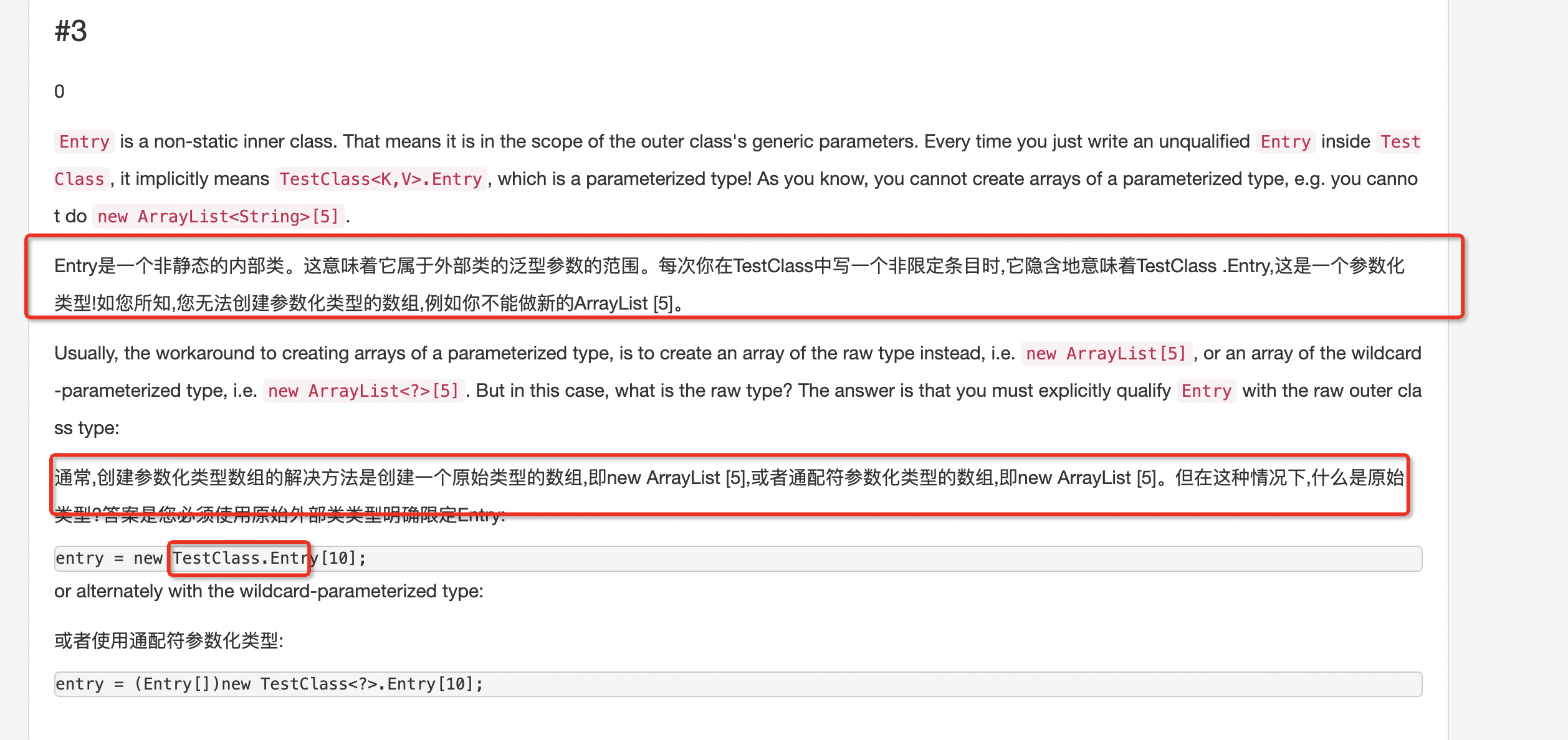Screen dimensions: 1568x740
Task: Click the red-boxed TestClass.Entry text in code
Action: [239, 558]
